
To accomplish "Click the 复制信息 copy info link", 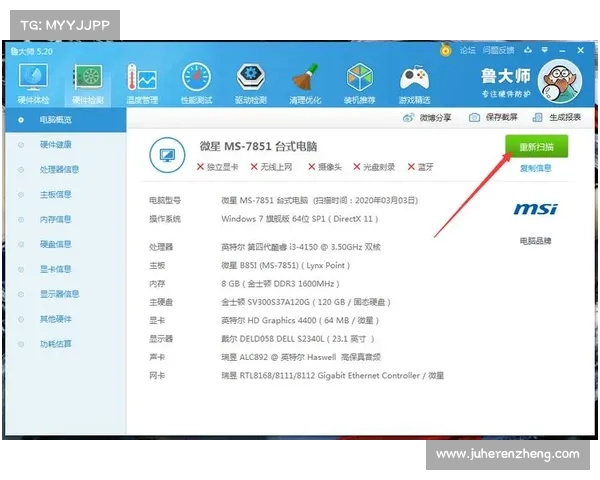I will 535,168.
